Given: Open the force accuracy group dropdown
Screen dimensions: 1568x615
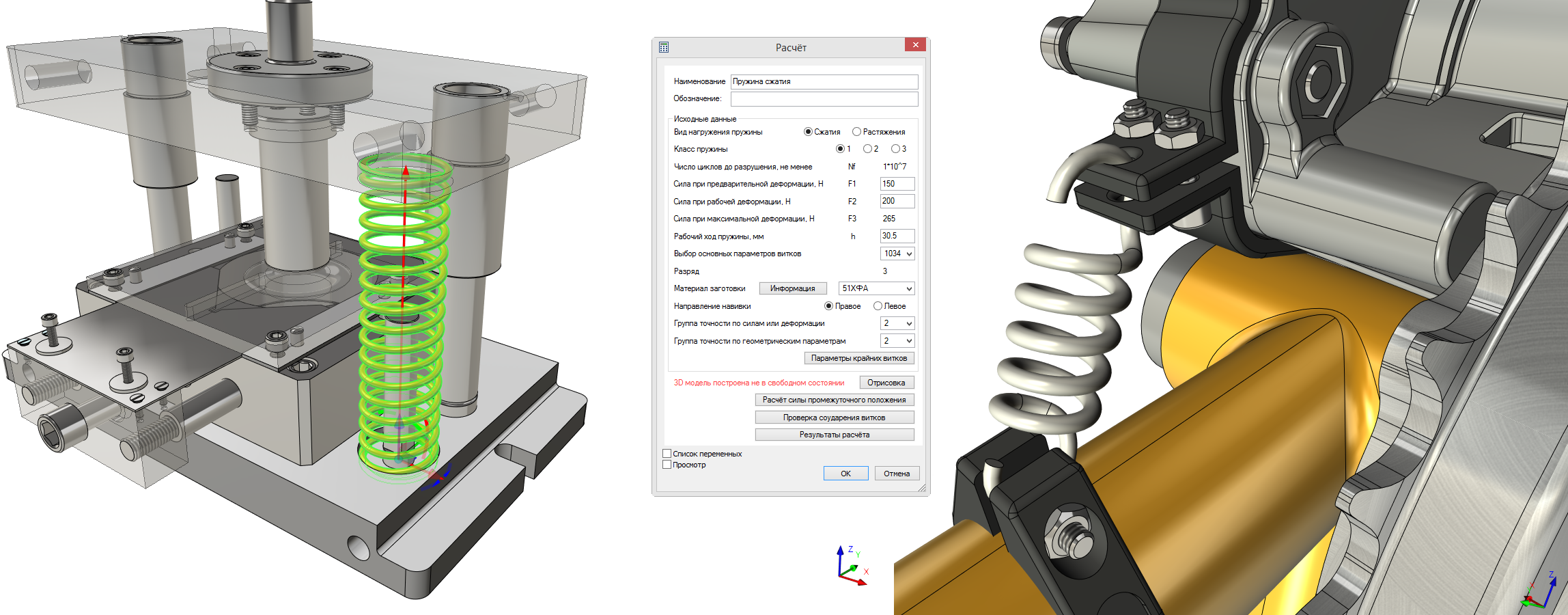Looking at the screenshot, I should pos(897,323).
